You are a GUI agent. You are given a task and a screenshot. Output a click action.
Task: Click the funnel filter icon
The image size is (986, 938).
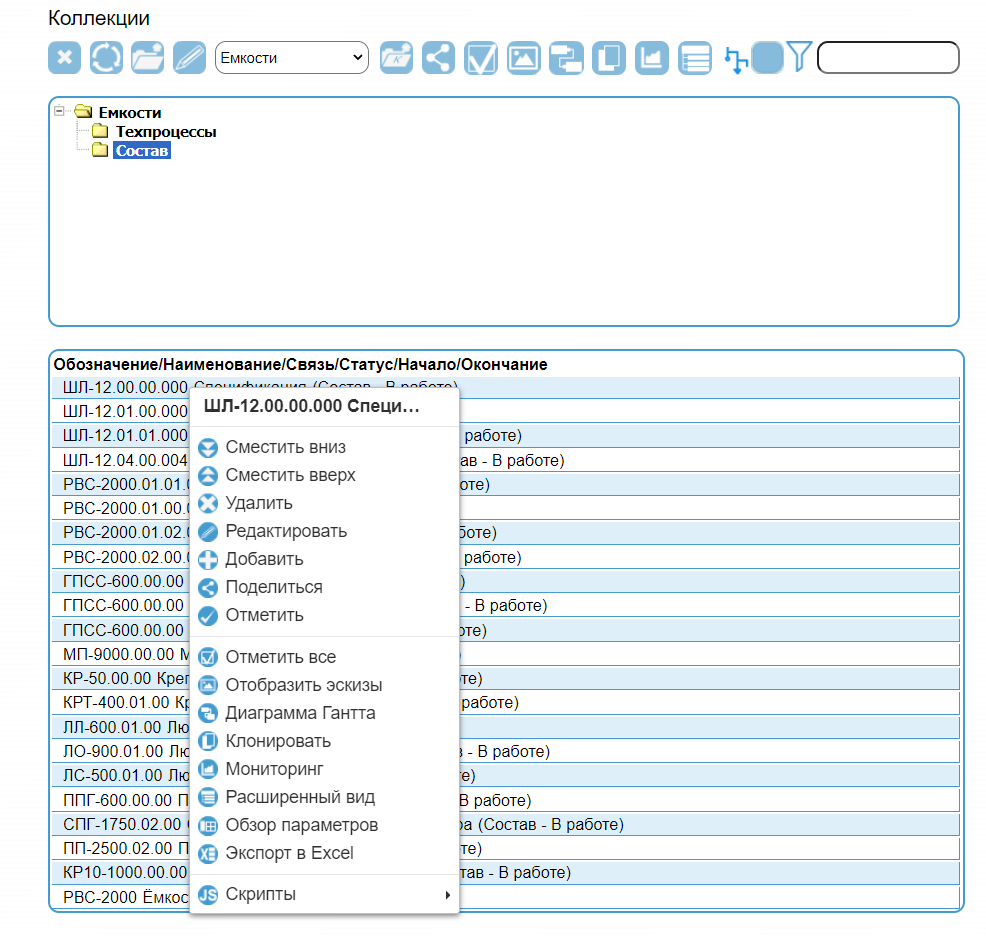pos(798,56)
